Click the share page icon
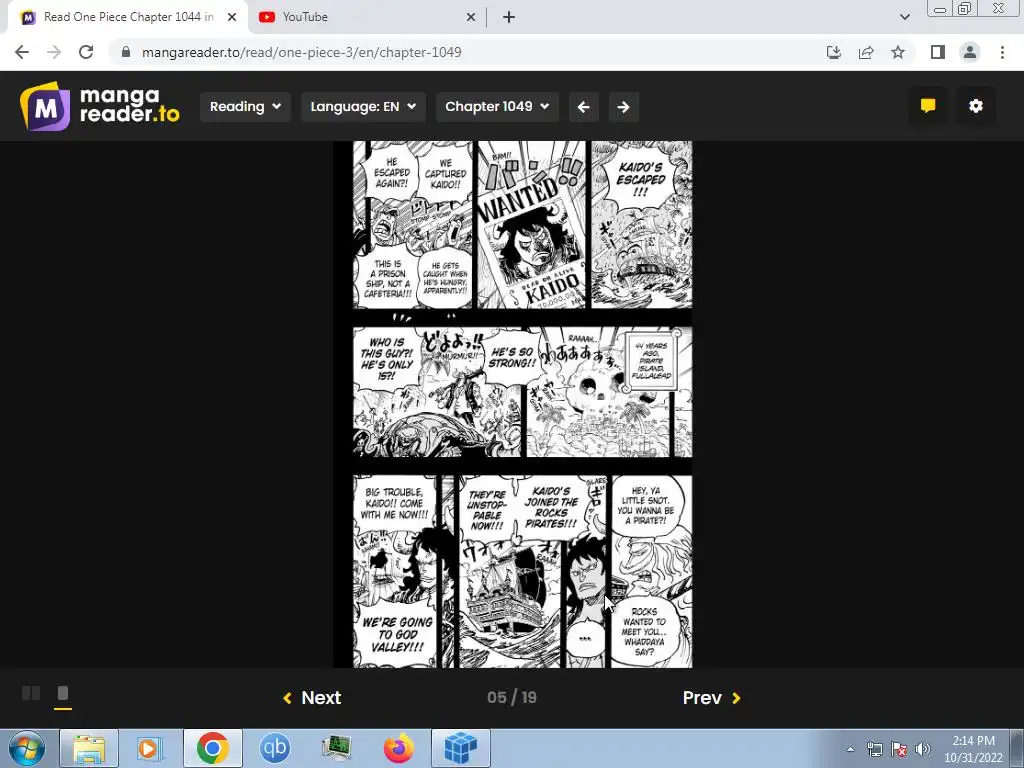 click(x=866, y=52)
